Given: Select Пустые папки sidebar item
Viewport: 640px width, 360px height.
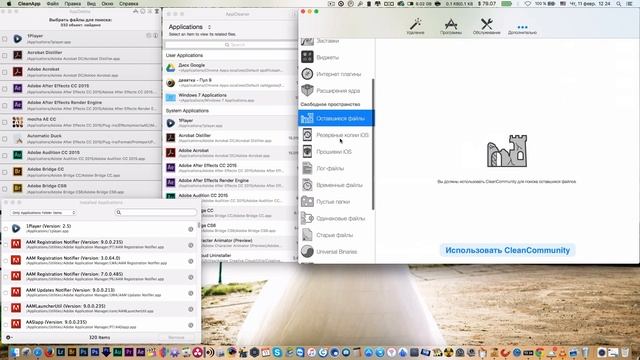Looking at the screenshot, I should click(x=336, y=202).
